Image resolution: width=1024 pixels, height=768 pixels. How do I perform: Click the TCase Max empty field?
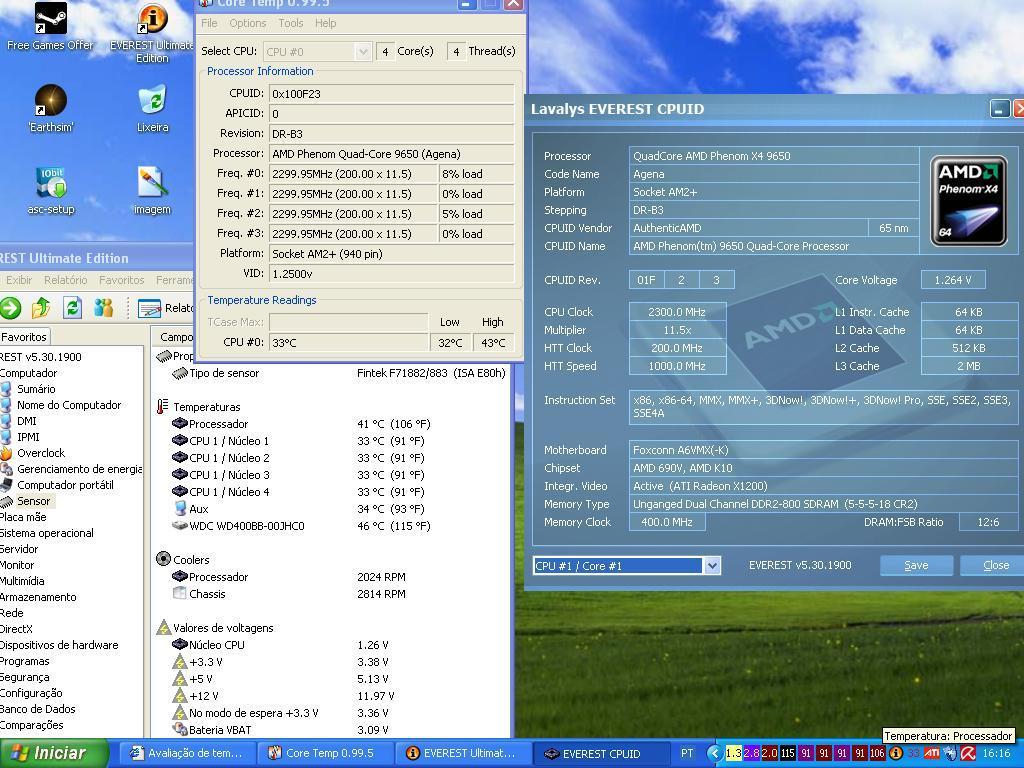pyautogui.click(x=349, y=322)
